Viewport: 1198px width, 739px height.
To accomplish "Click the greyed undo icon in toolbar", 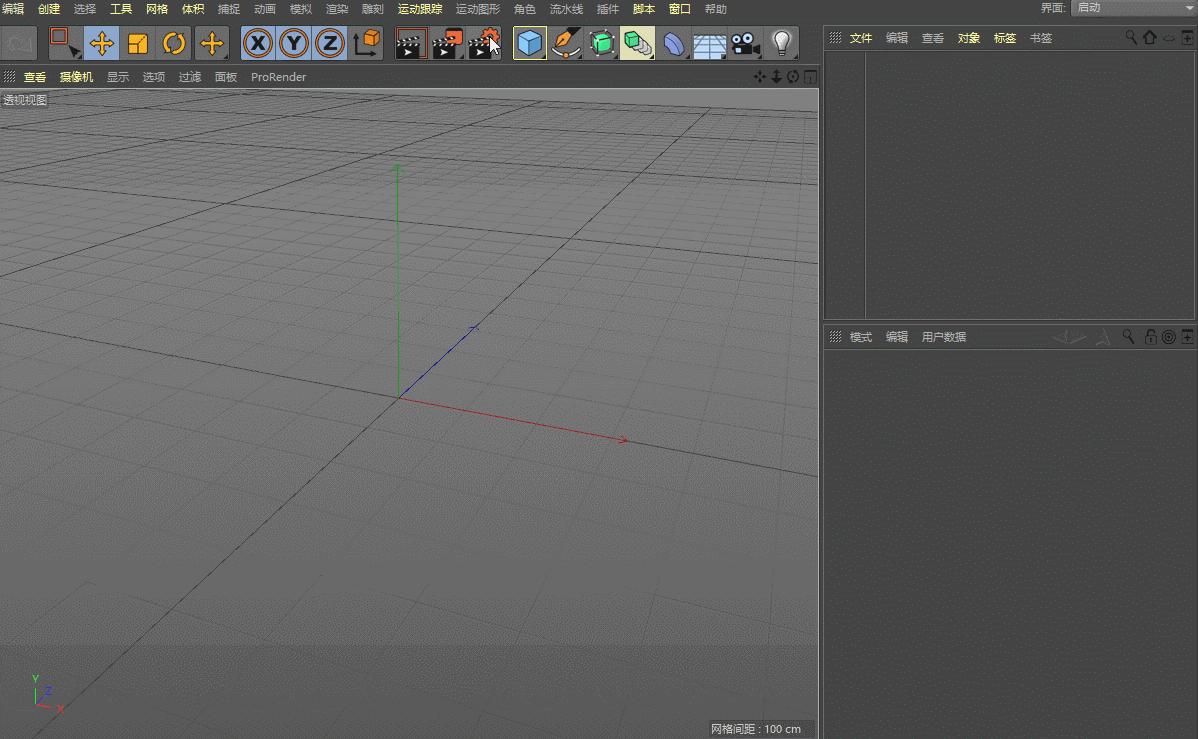I will (20, 44).
